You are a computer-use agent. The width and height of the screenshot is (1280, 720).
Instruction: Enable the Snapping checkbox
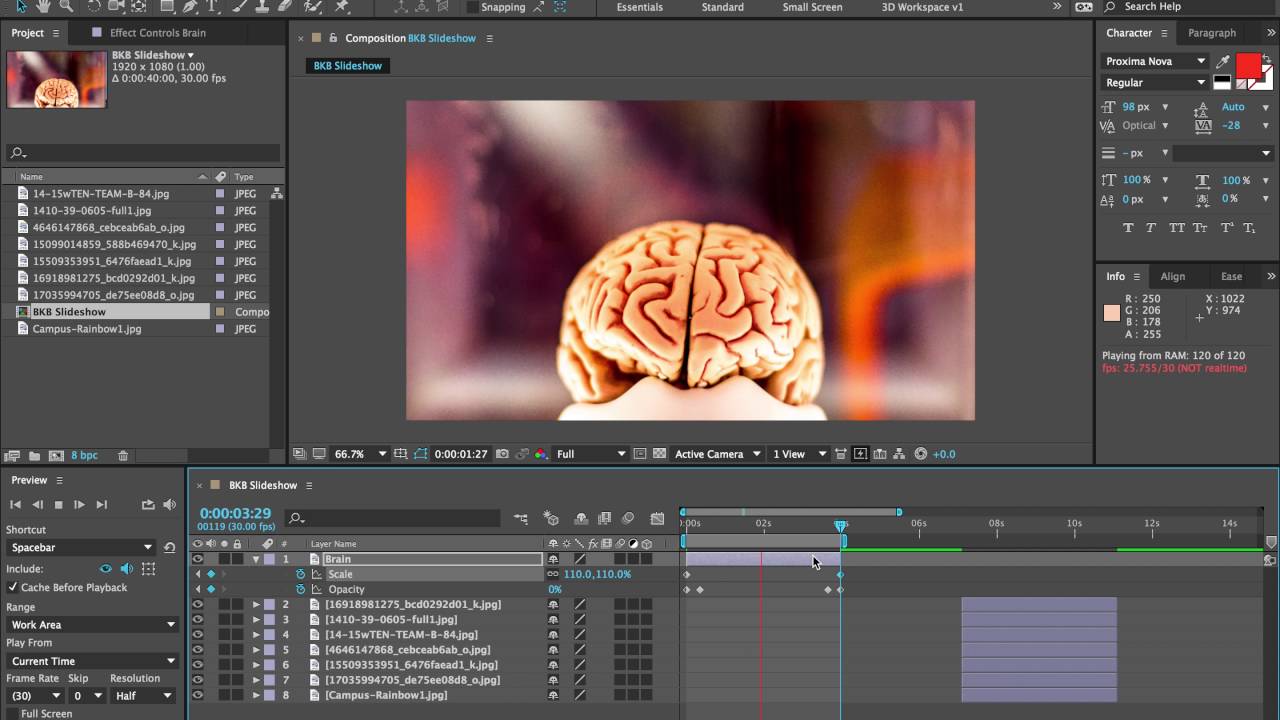(471, 7)
